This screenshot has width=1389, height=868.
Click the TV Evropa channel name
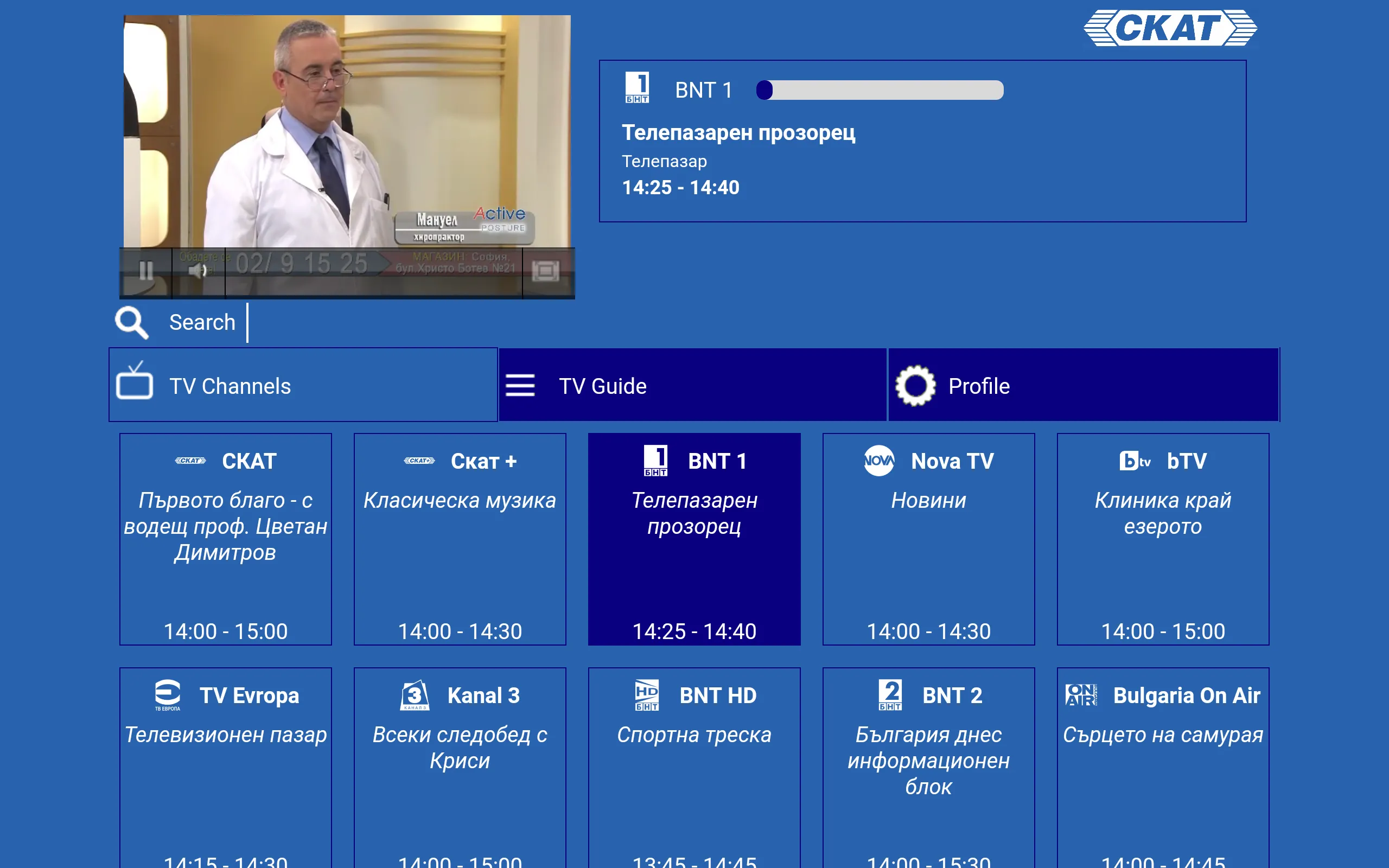[x=250, y=696]
